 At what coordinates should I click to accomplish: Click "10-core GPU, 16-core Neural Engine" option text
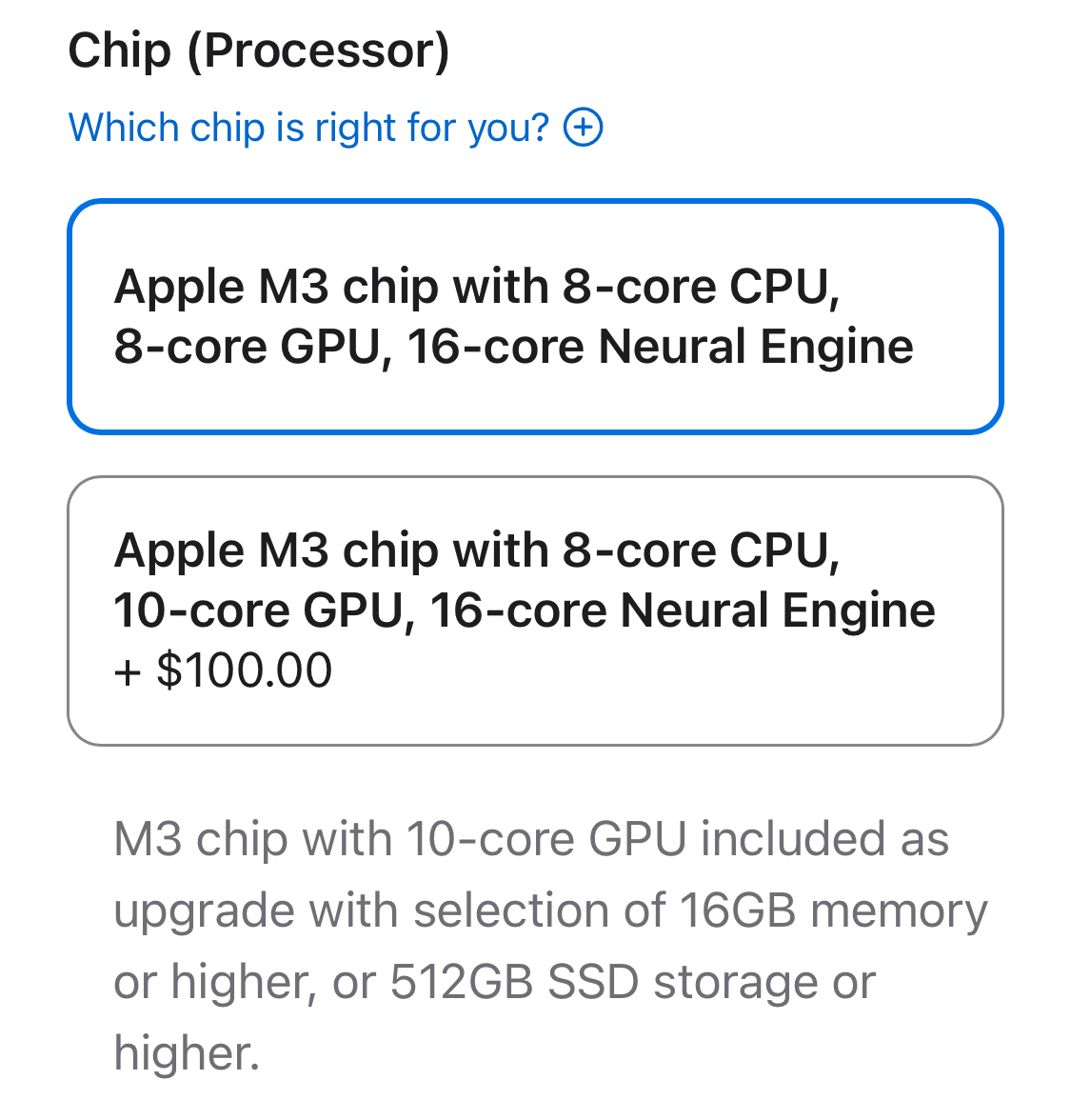(x=524, y=610)
